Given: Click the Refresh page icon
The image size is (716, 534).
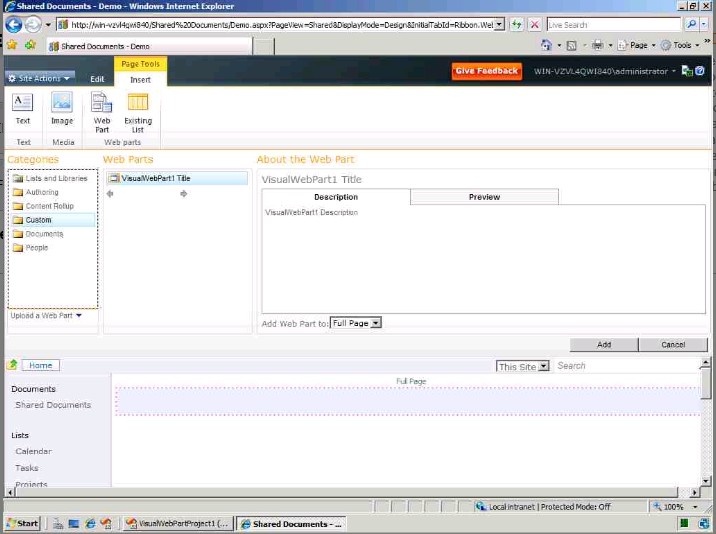Looking at the screenshot, I should point(516,25).
